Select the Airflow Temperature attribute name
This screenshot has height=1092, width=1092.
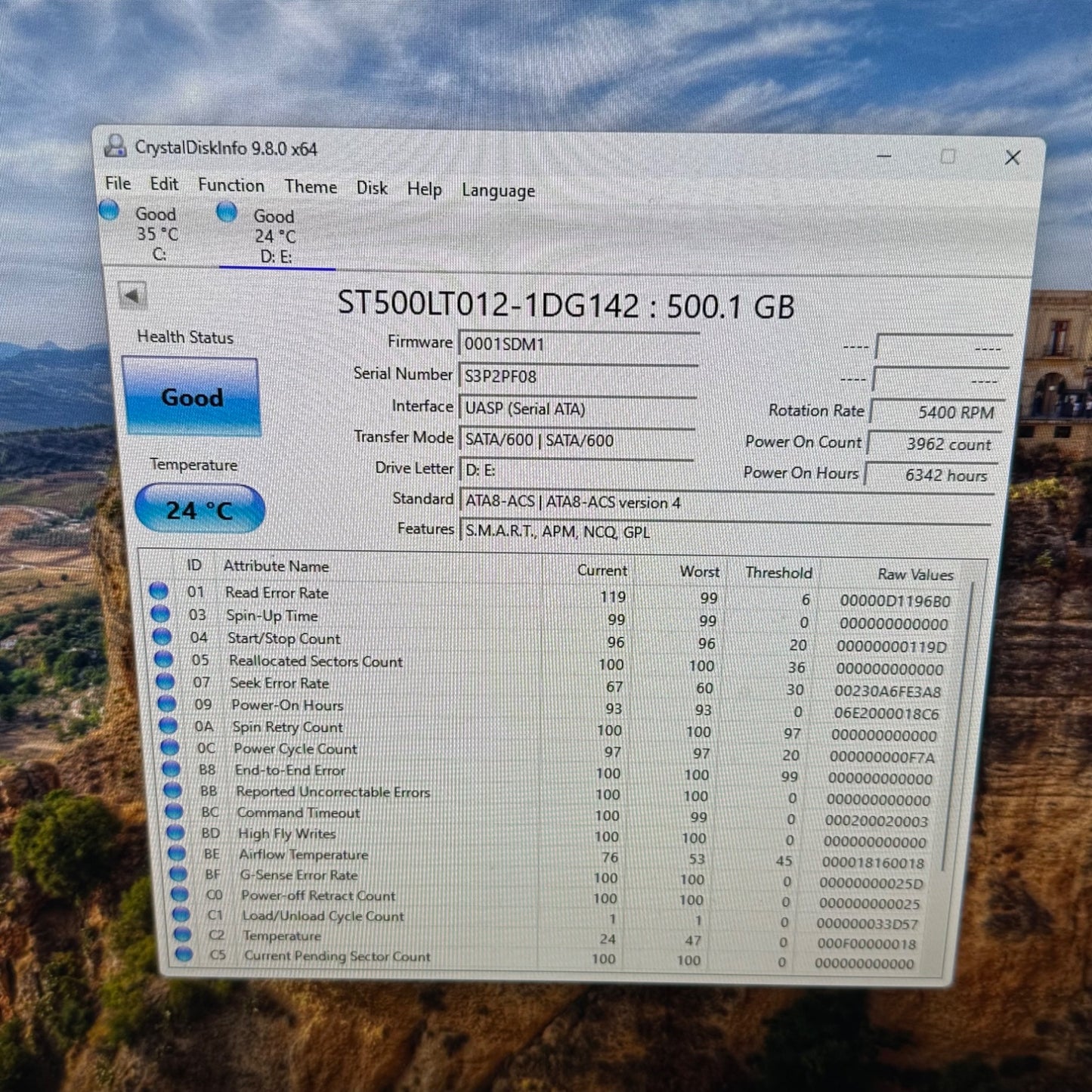[303, 855]
